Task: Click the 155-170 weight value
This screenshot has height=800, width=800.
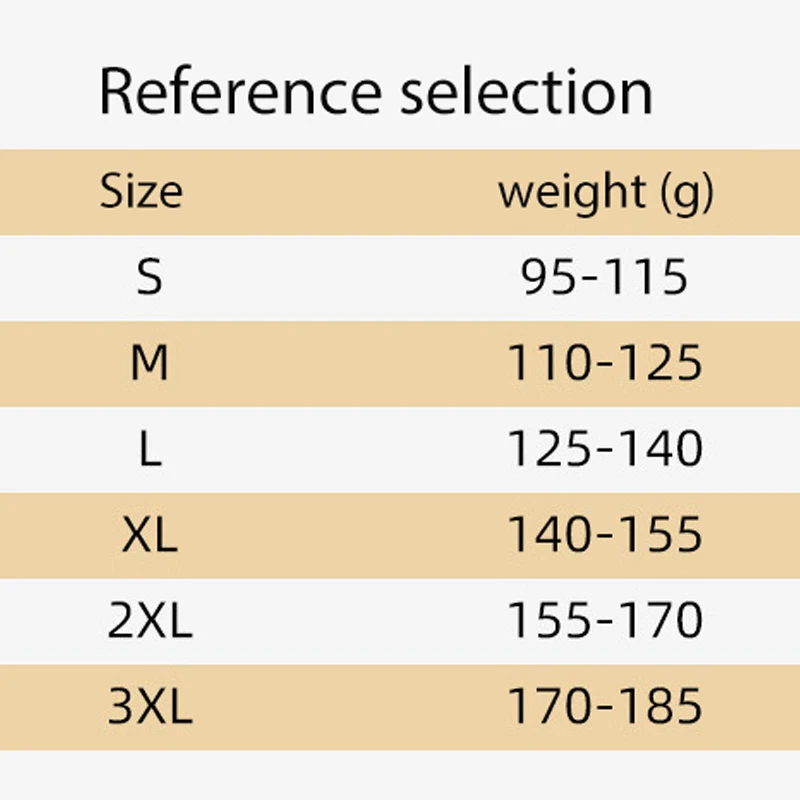Action: click(605, 622)
